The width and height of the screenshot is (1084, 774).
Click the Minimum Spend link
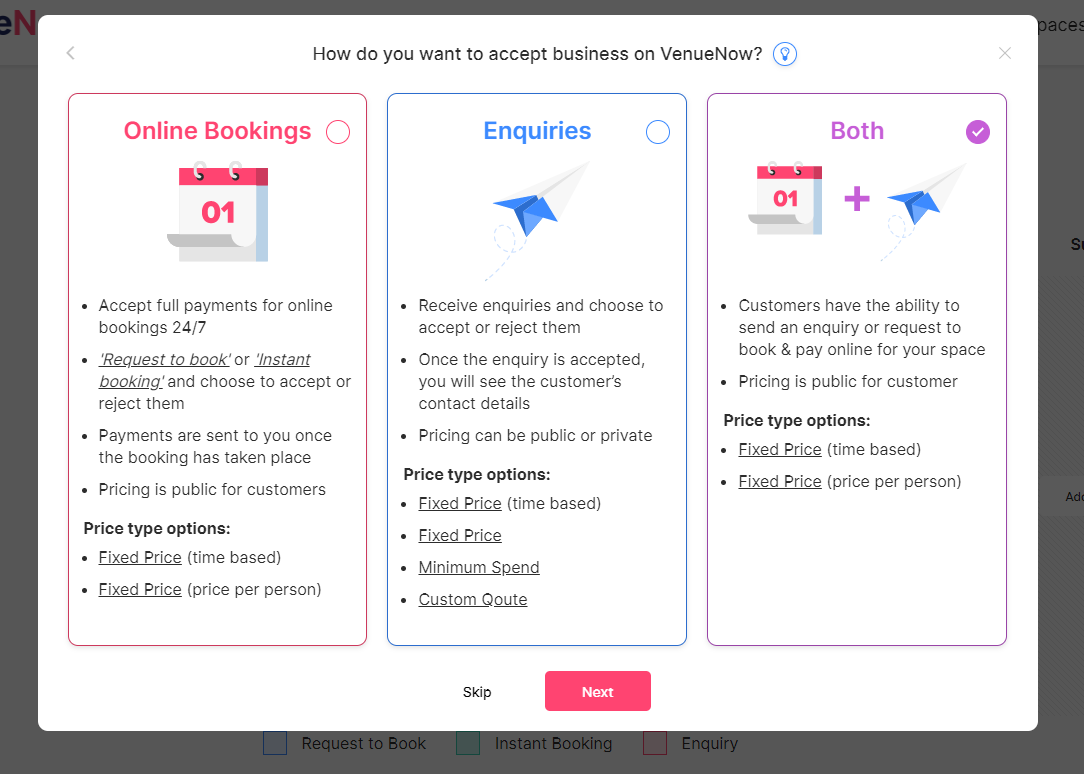tap(479, 567)
